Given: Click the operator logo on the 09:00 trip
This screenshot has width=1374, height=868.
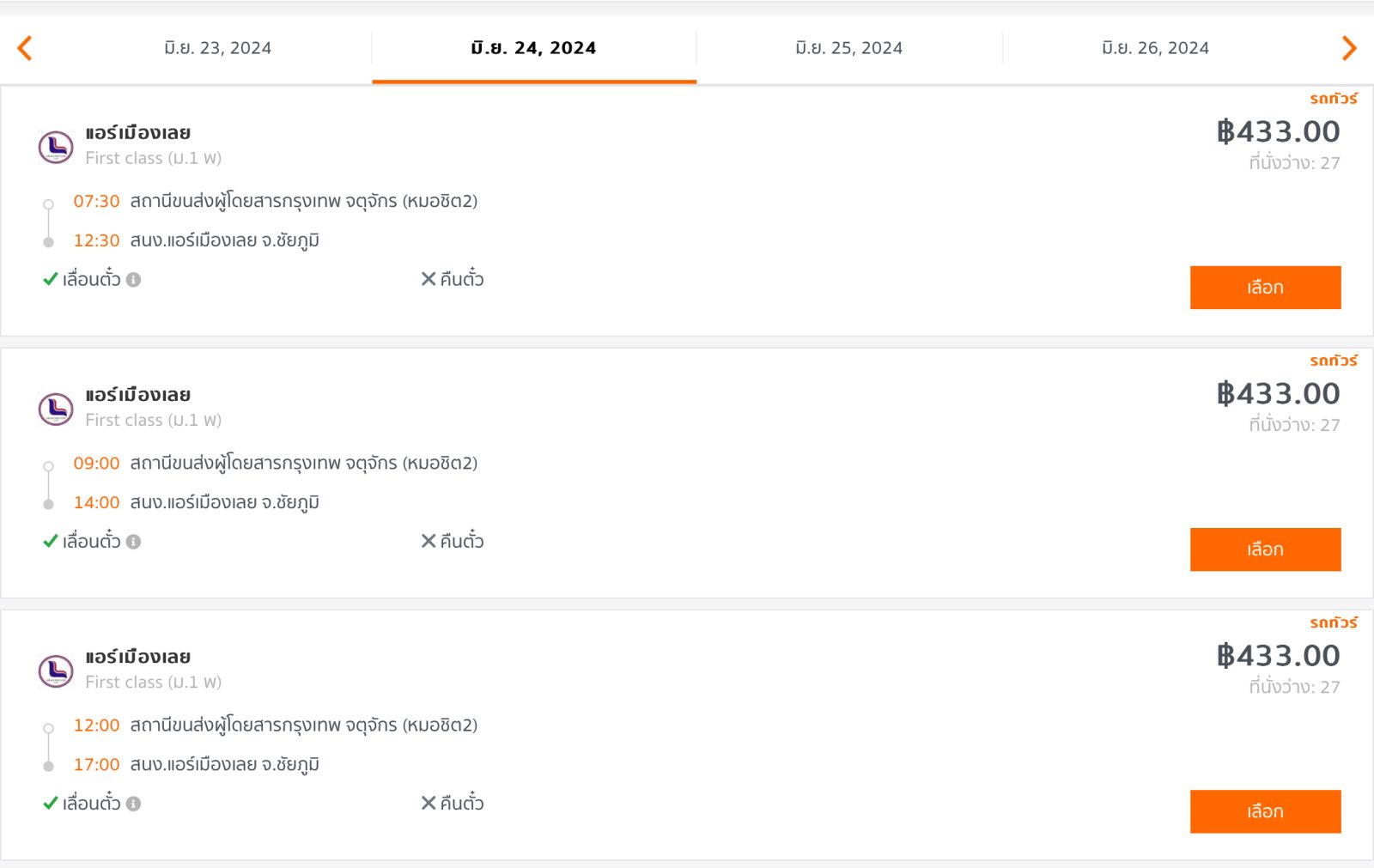Looking at the screenshot, I should [56, 409].
